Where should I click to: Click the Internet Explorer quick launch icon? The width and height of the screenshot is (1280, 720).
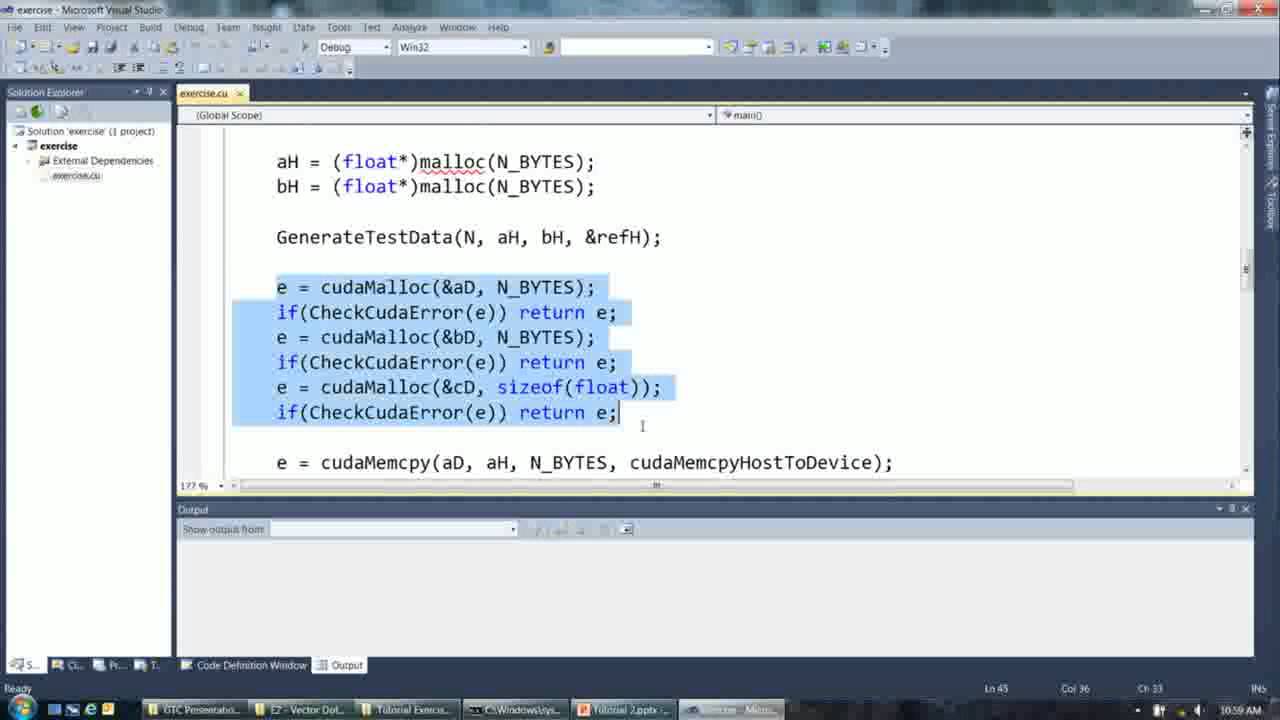tap(90, 710)
